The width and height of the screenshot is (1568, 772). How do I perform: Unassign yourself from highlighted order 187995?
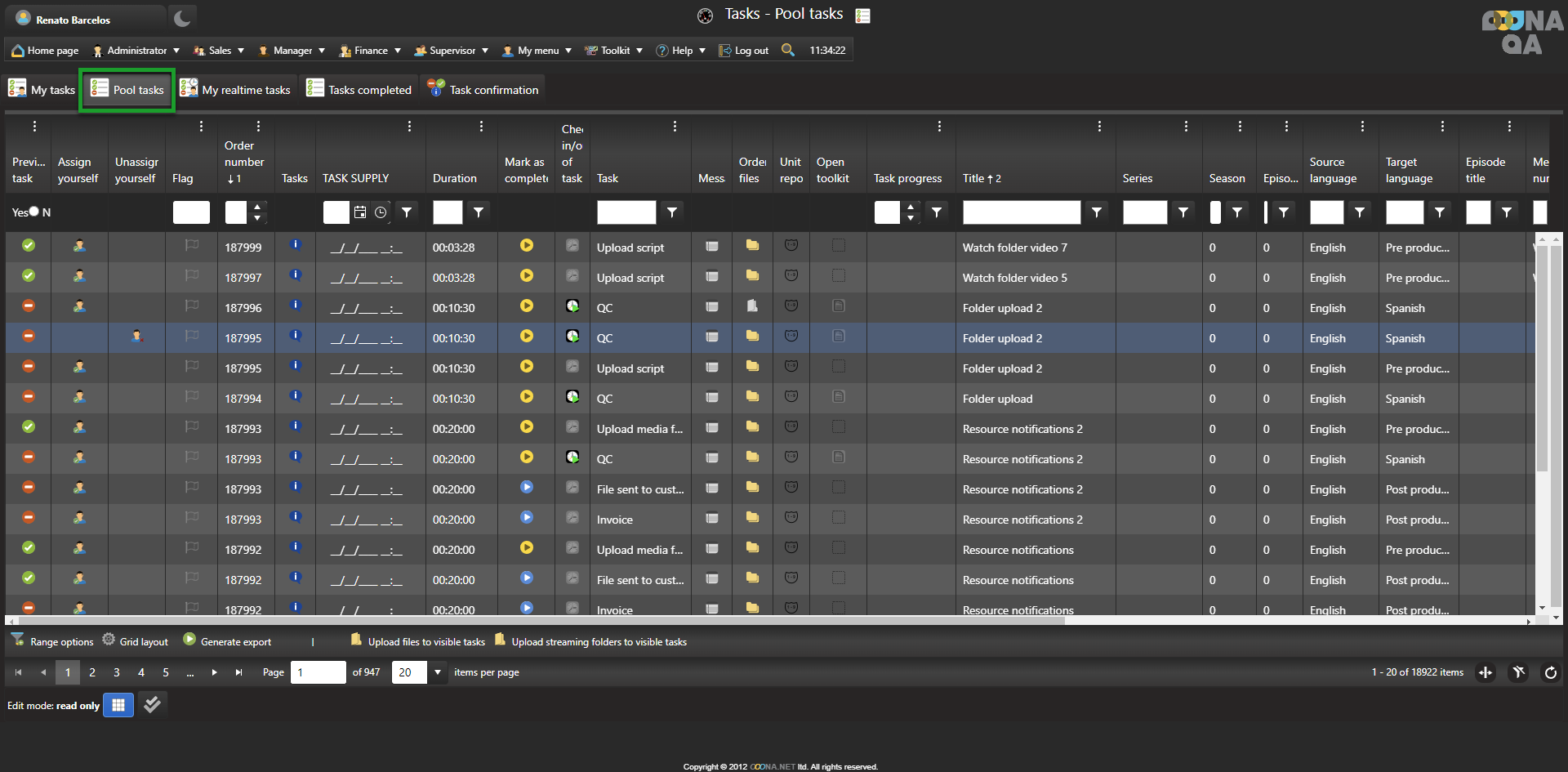point(137,337)
